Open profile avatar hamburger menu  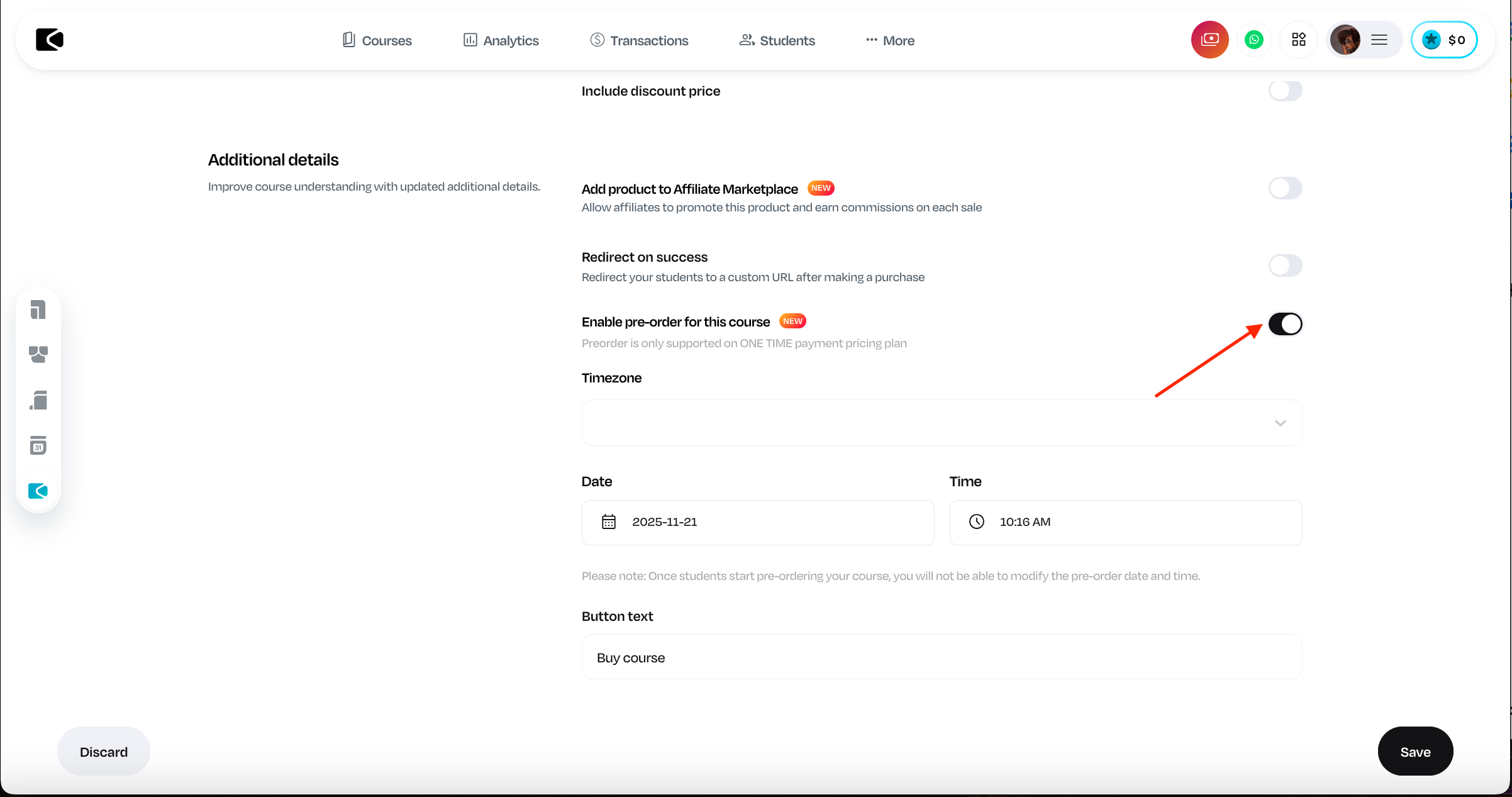[x=1379, y=40]
